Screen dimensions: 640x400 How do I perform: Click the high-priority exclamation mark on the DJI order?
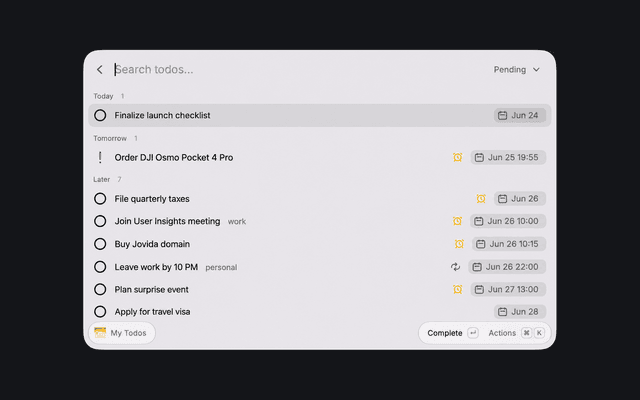tap(100, 158)
